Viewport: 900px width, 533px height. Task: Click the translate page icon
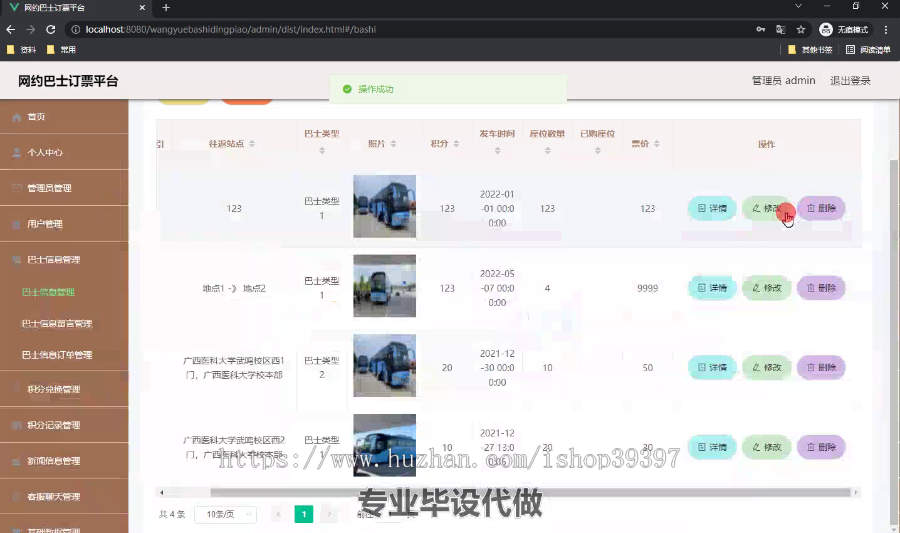(x=781, y=29)
